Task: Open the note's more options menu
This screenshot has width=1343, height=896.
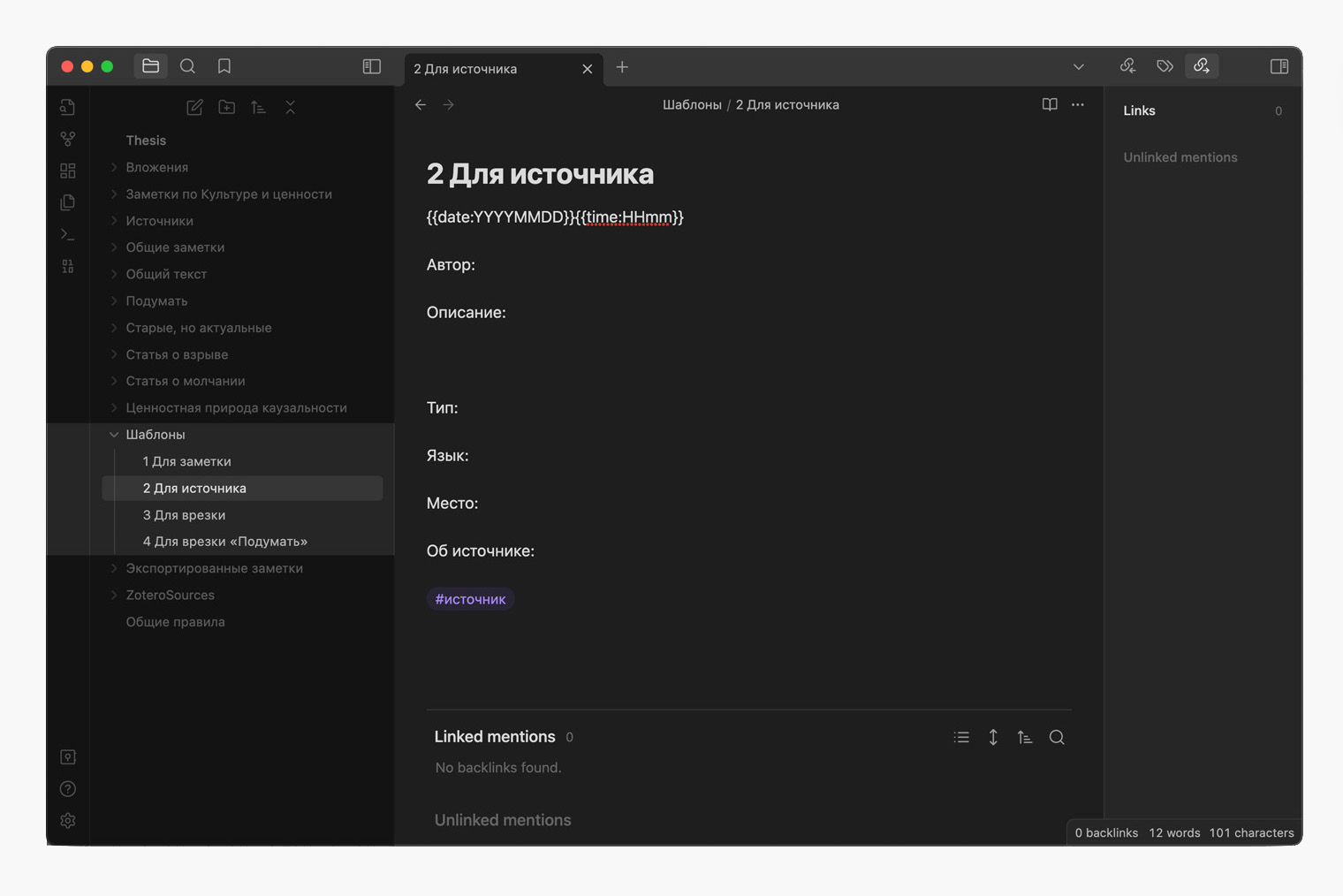Action: coord(1078,104)
